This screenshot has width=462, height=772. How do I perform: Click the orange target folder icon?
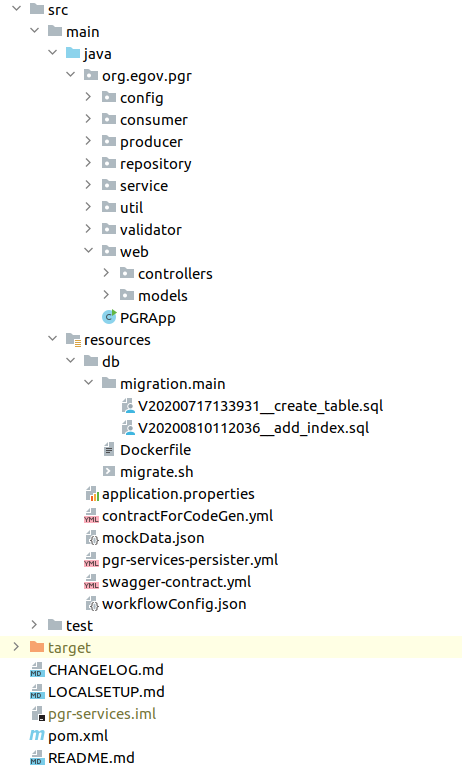pyautogui.click(x=37, y=647)
